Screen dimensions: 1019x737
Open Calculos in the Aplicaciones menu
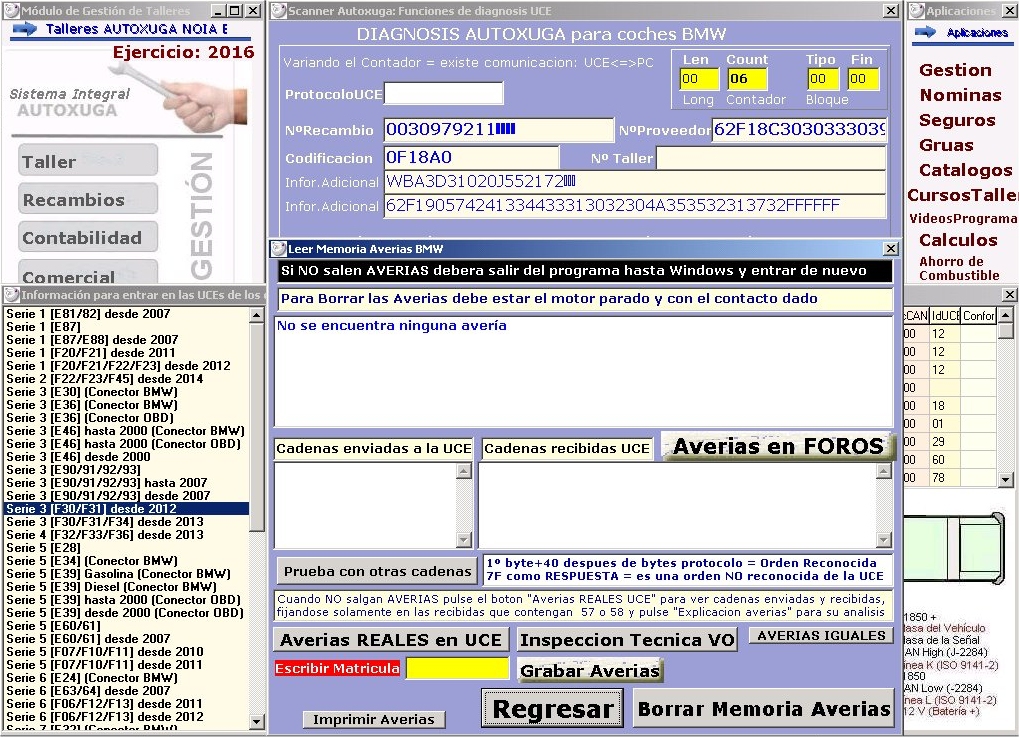point(958,240)
